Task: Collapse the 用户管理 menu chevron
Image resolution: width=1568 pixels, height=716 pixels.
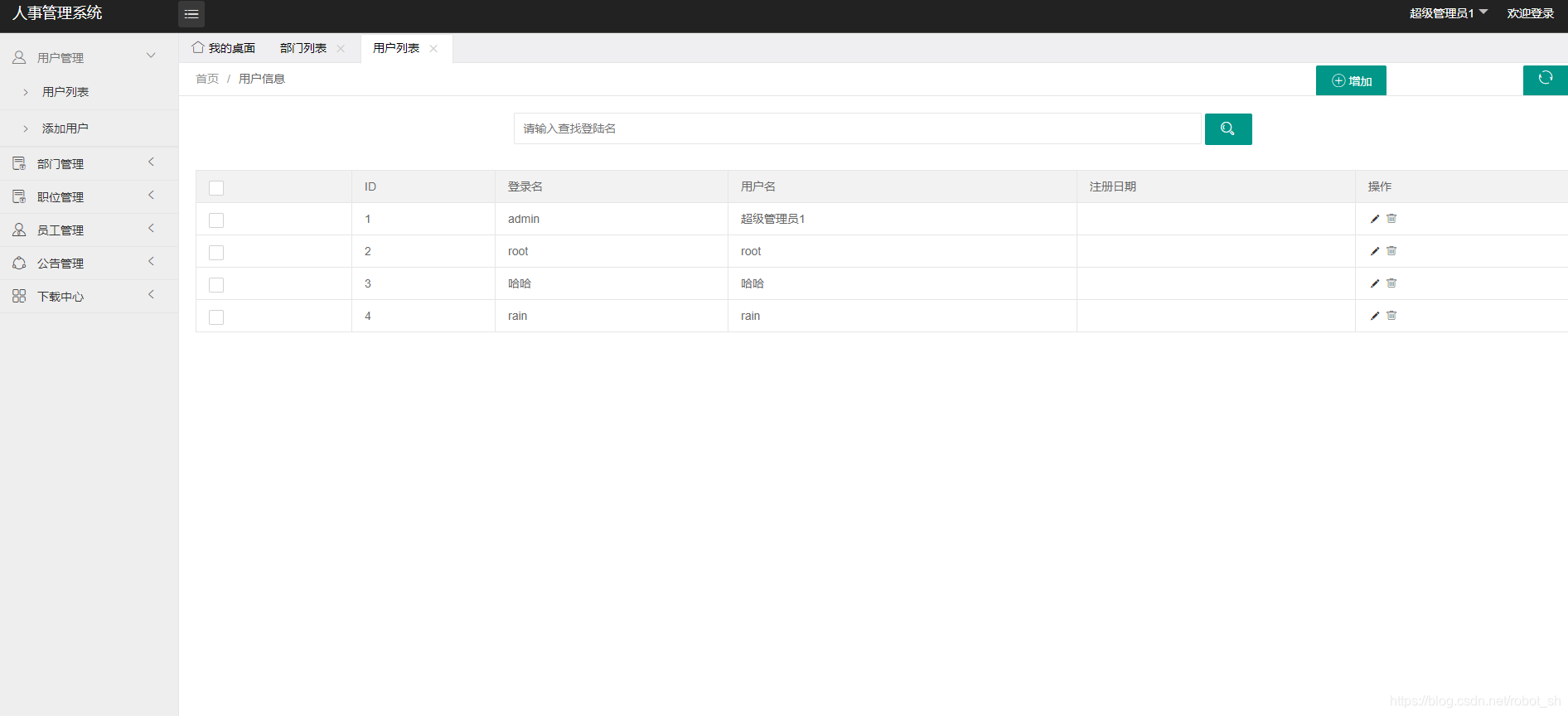Action: [x=151, y=56]
